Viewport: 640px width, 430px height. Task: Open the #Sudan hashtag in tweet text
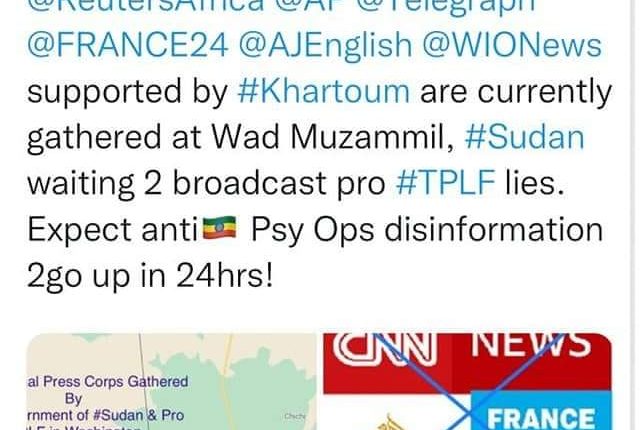(x=524, y=137)
